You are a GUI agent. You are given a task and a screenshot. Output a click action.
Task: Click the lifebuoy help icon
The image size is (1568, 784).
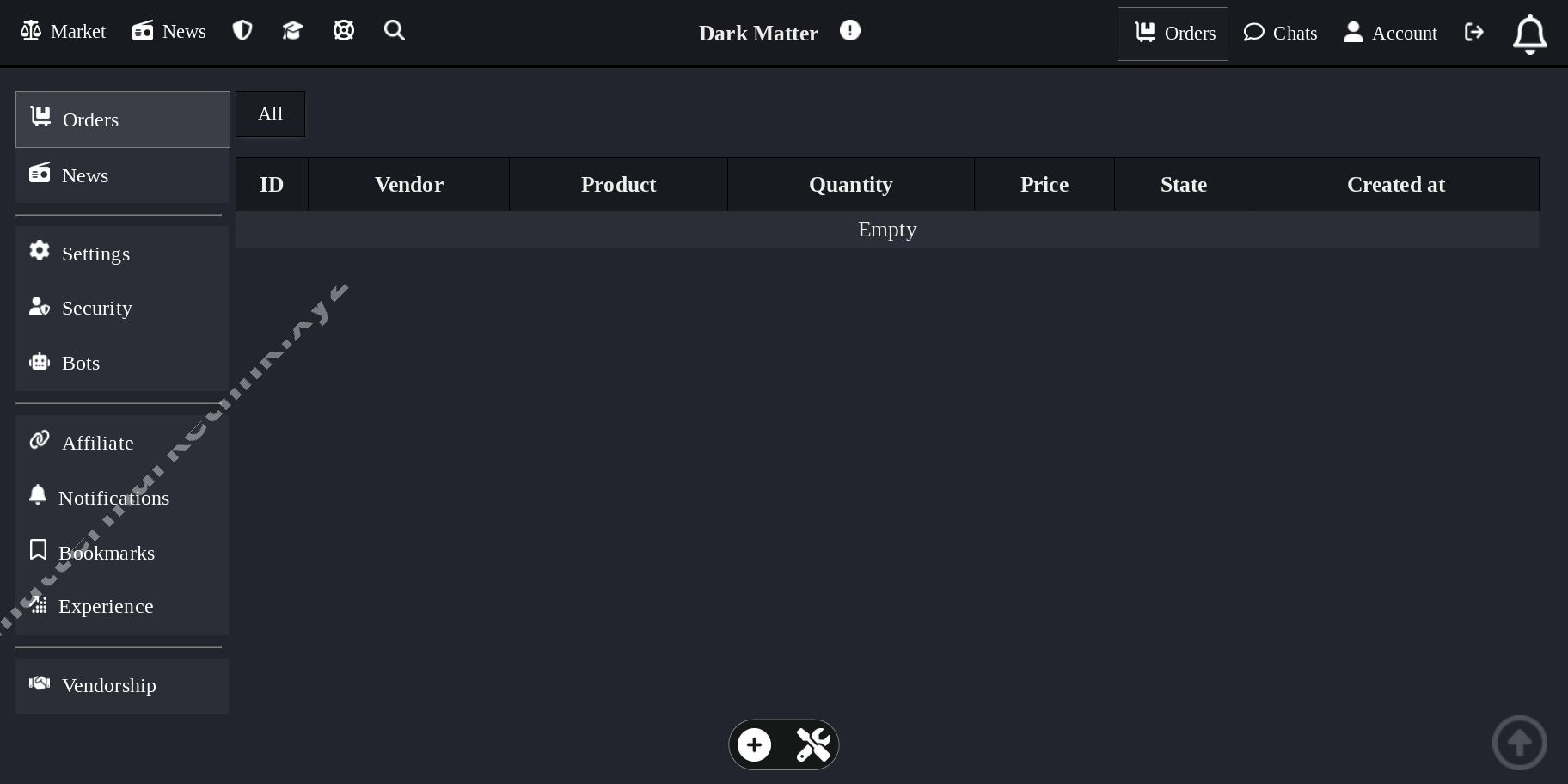343,29
